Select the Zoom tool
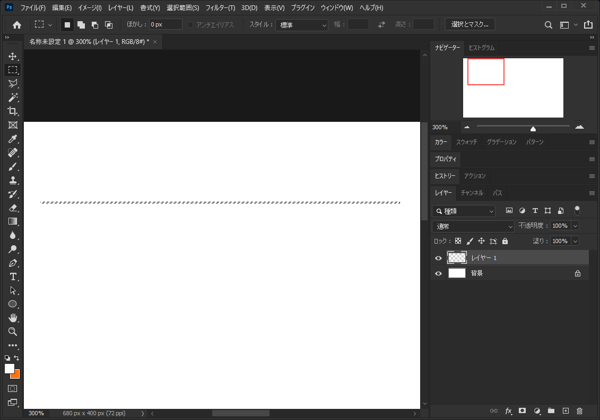Image resolution: width=600 pixels, height=420 pixels. tap(13, 332)
